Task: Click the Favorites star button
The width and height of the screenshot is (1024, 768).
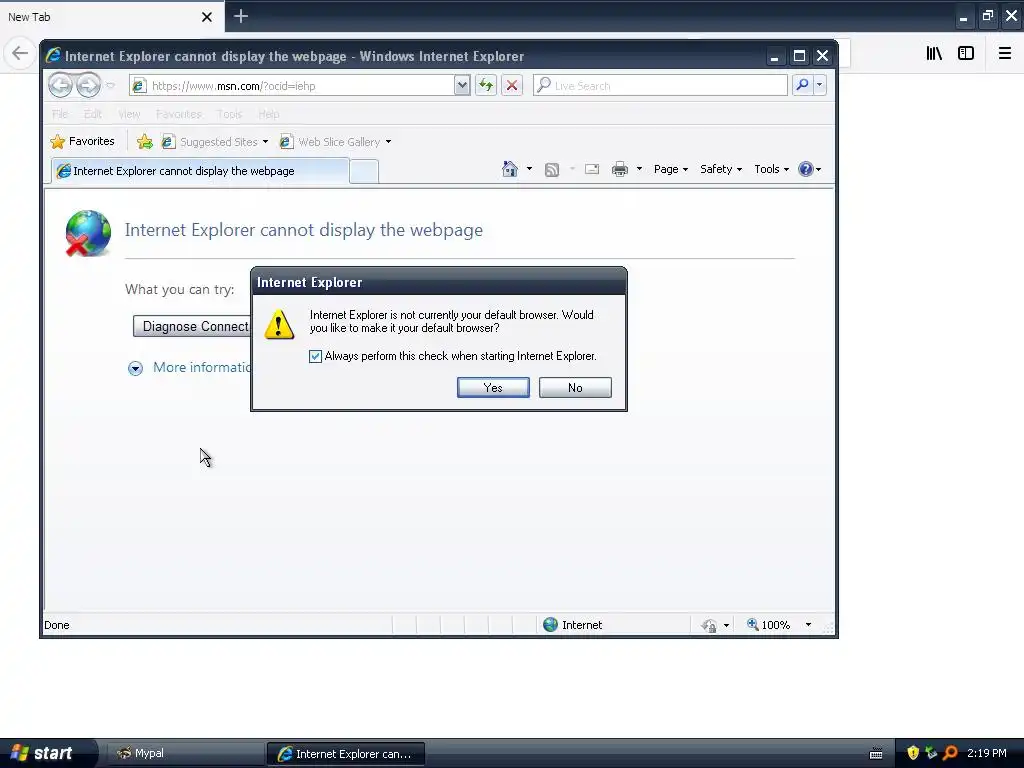Action: (x=82, y=141)
